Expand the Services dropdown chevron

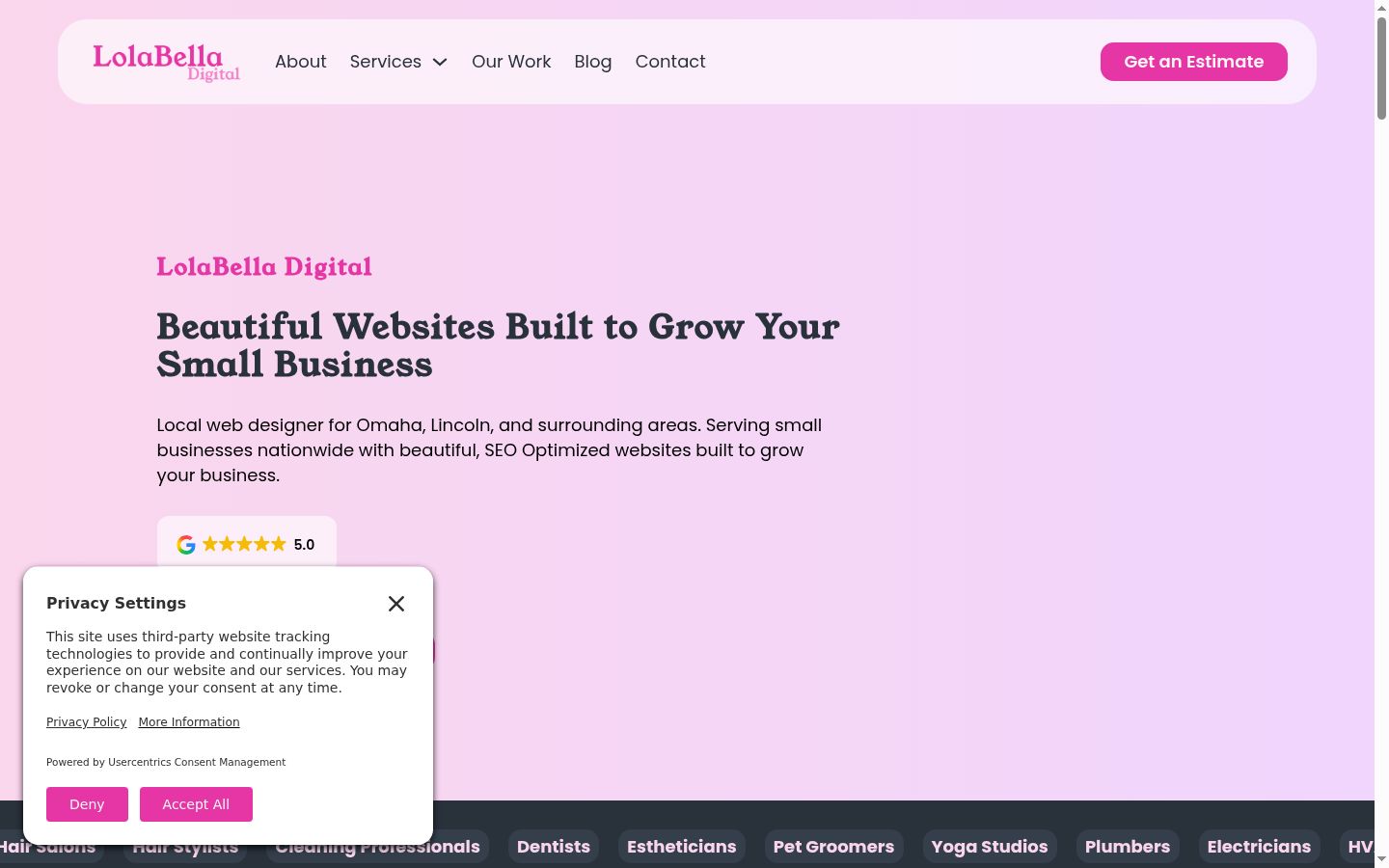pos(440,62)
